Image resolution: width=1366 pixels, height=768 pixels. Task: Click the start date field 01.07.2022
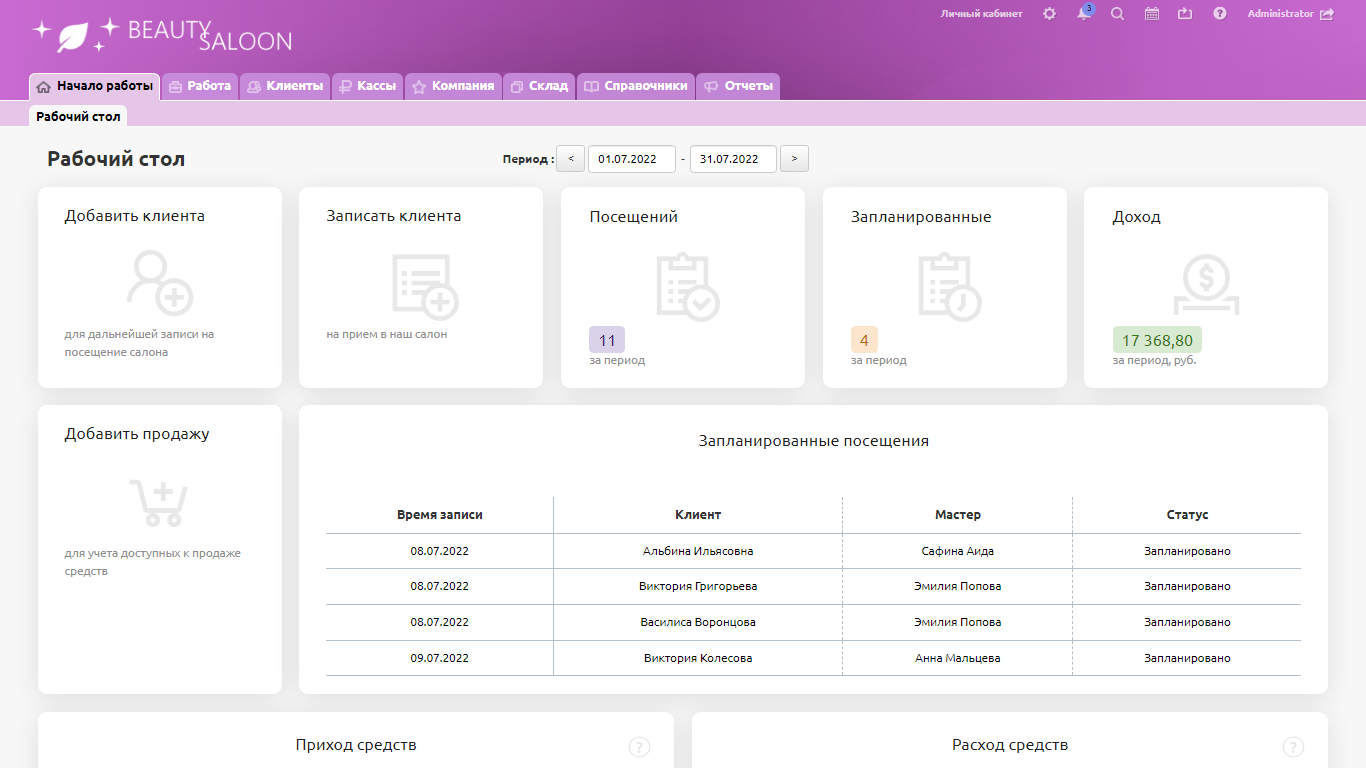[x=631, y=159]
